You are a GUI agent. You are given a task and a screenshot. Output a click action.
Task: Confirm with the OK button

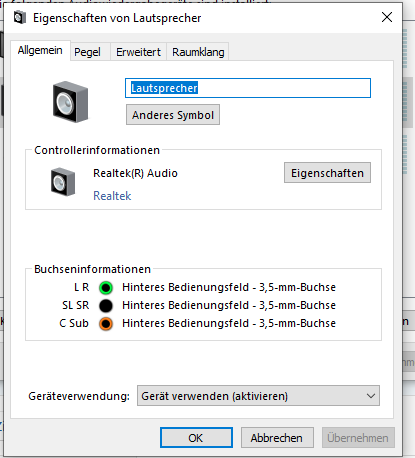coord(196,438)
